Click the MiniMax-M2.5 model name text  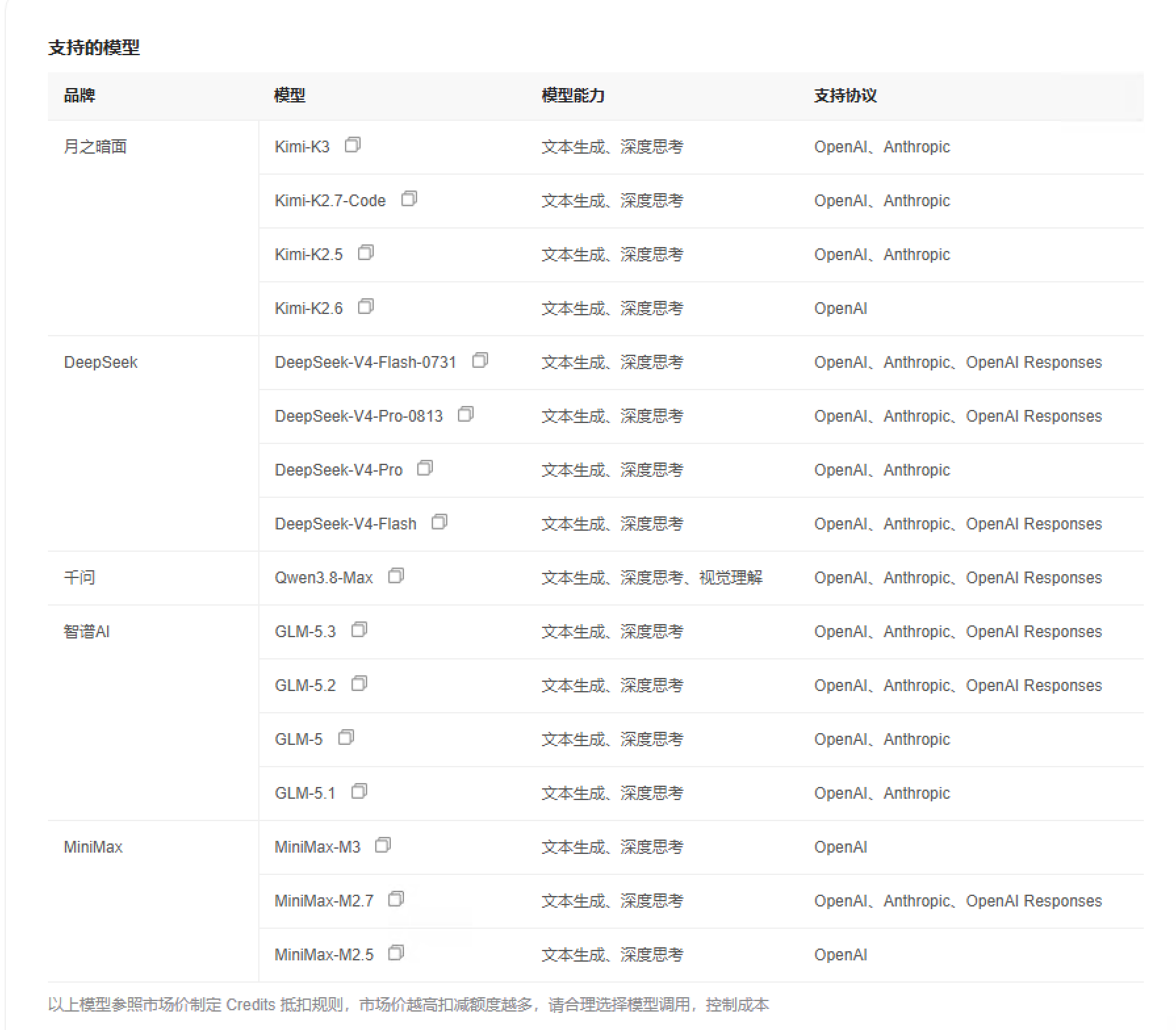324,955
